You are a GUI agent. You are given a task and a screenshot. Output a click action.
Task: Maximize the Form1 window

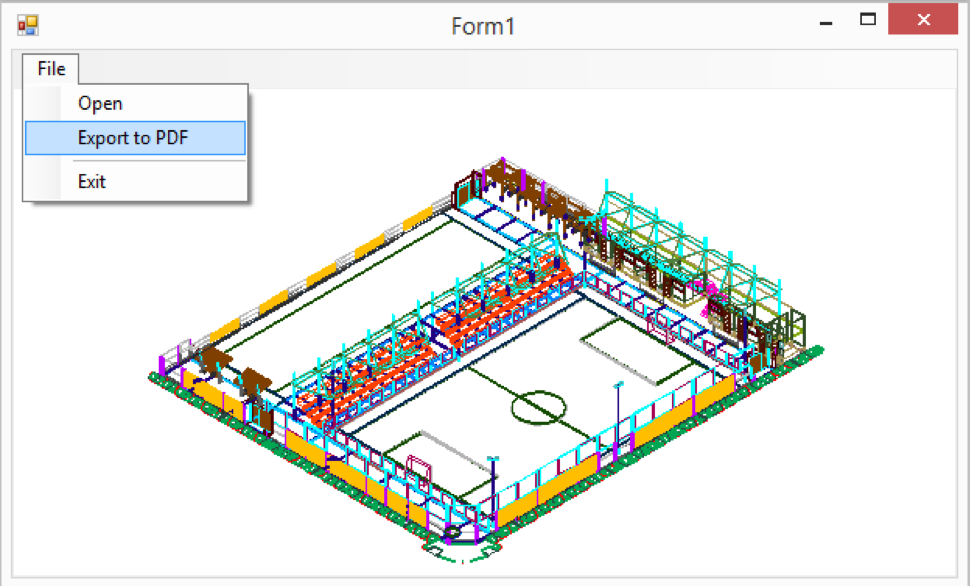(x=868, y=20)
